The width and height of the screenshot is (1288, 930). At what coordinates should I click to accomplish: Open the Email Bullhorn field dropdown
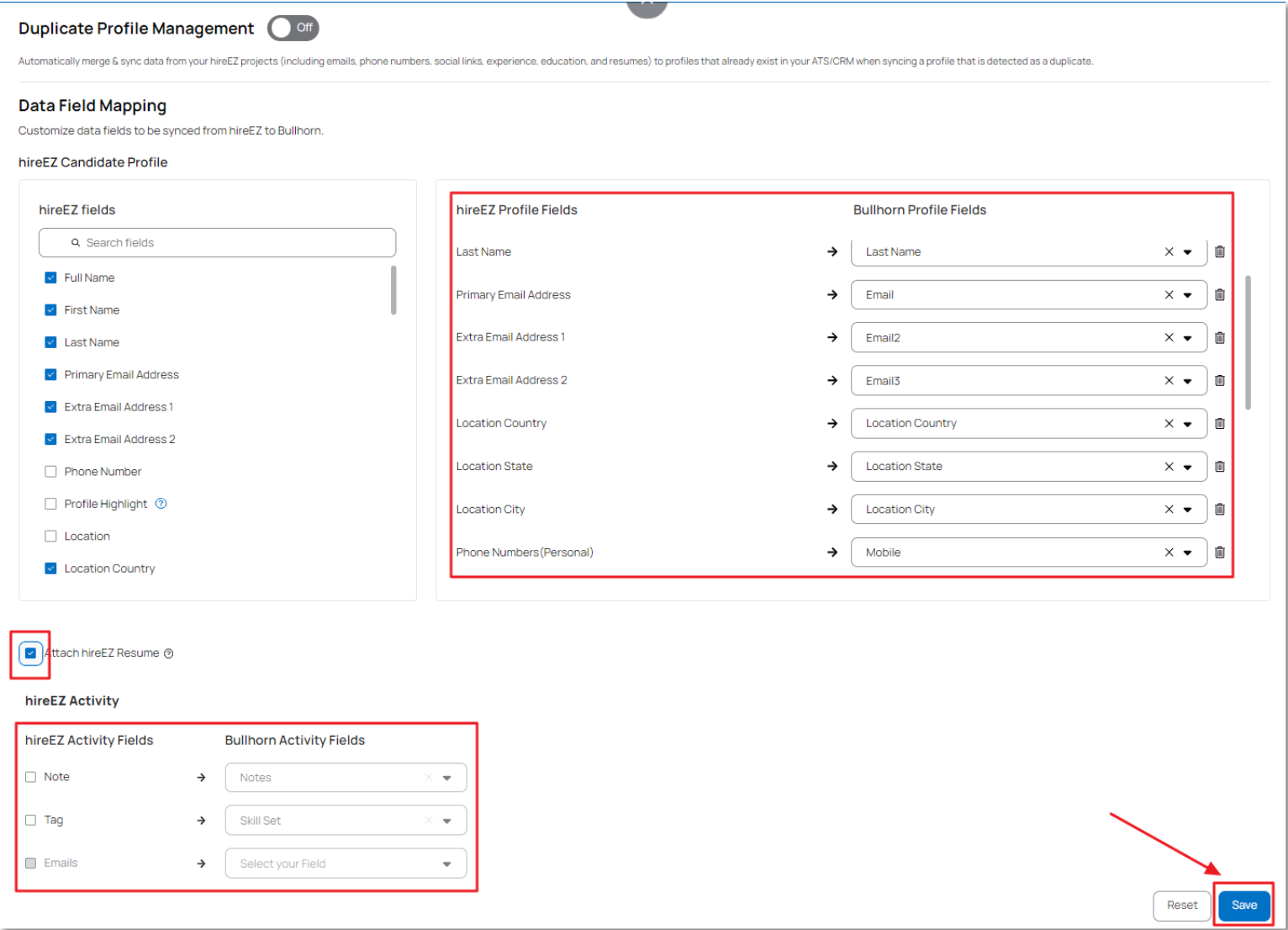coord(1188,295)
